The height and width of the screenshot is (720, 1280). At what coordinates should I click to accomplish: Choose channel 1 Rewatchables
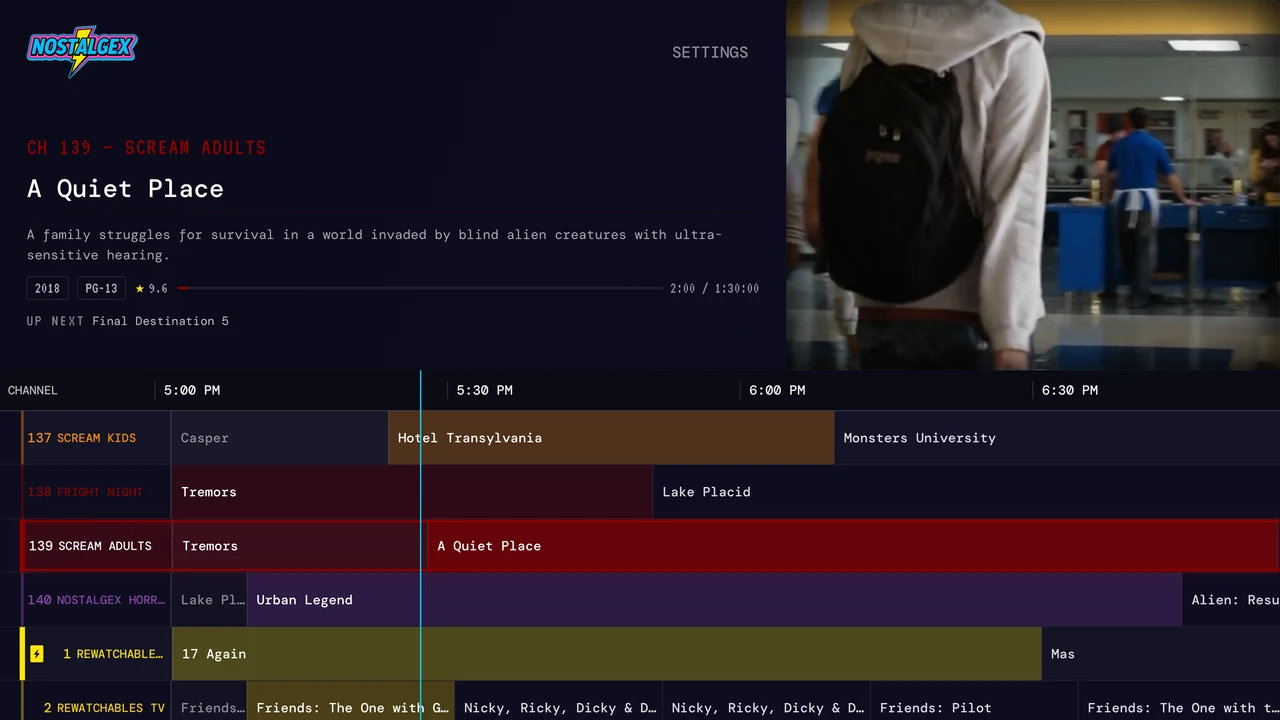pos(96,654)
